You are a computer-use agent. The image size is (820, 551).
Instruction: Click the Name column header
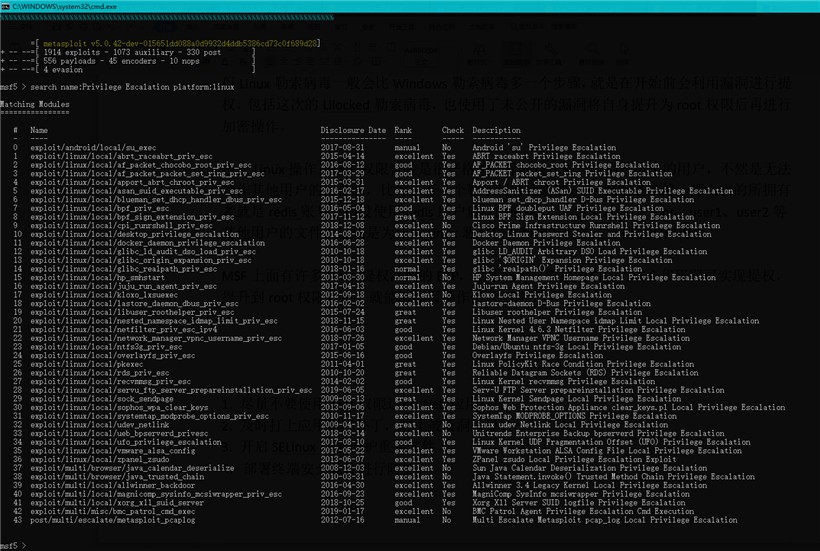coord(39,130)
